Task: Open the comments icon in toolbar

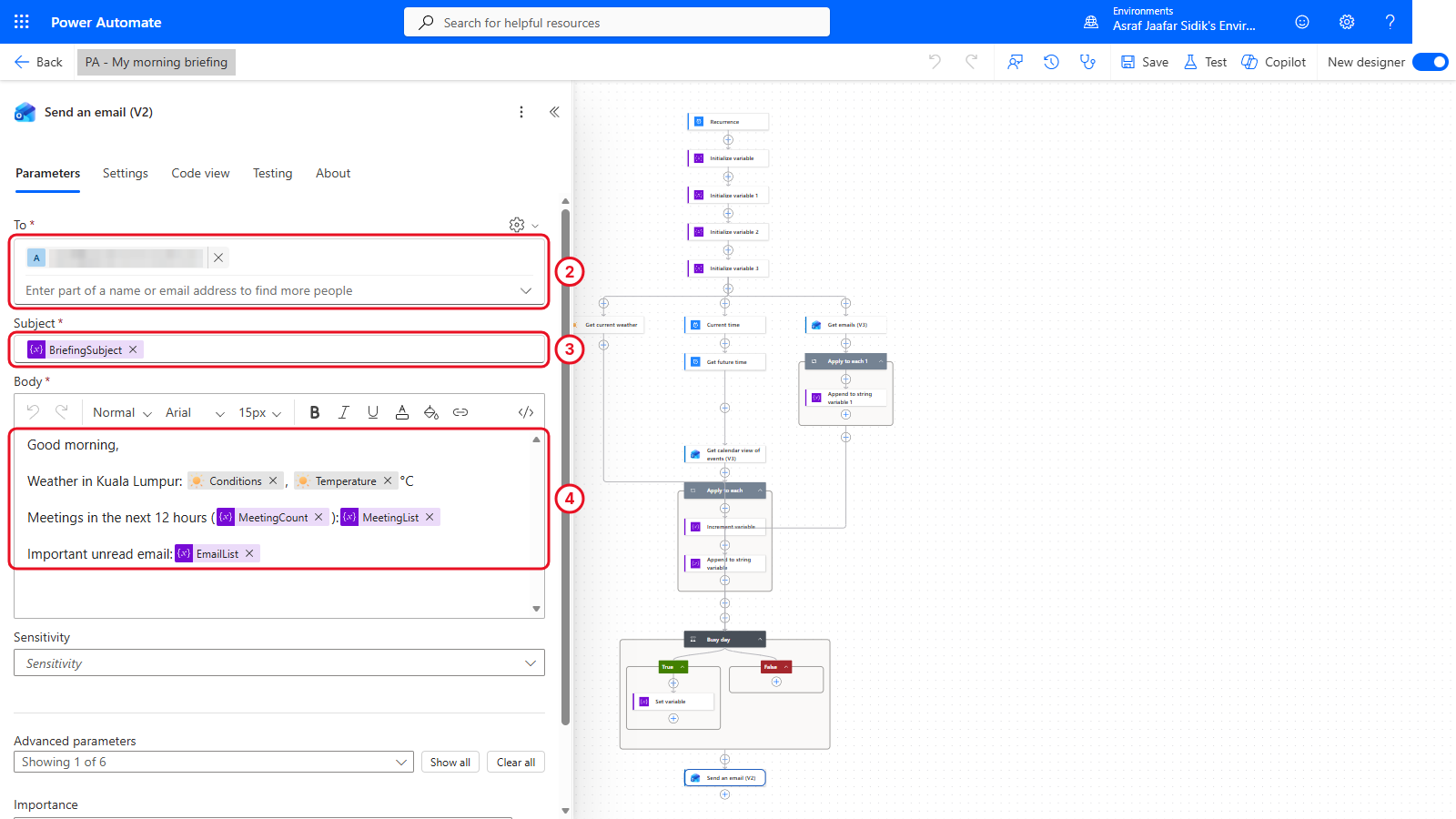Action: [x=1015, y=62]
